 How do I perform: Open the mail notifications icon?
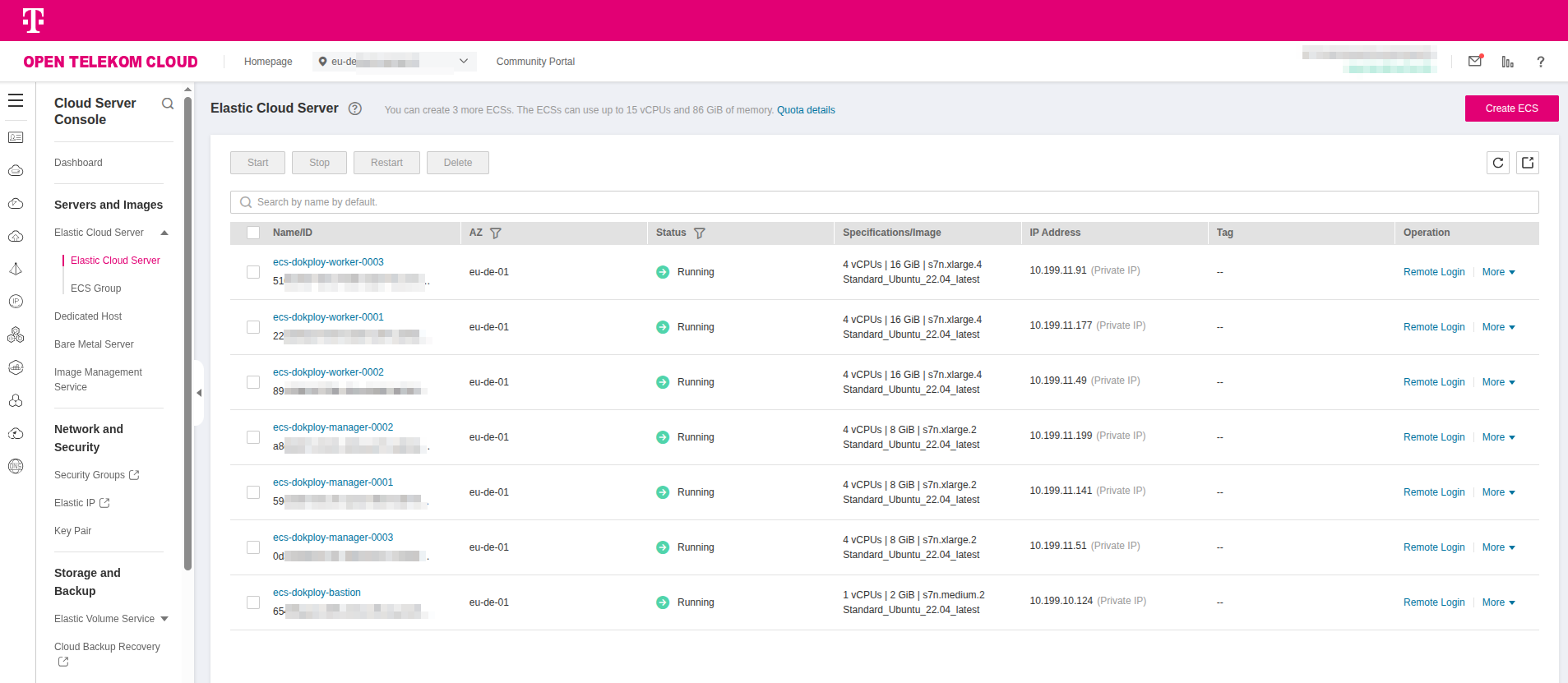click(1475, 62)
